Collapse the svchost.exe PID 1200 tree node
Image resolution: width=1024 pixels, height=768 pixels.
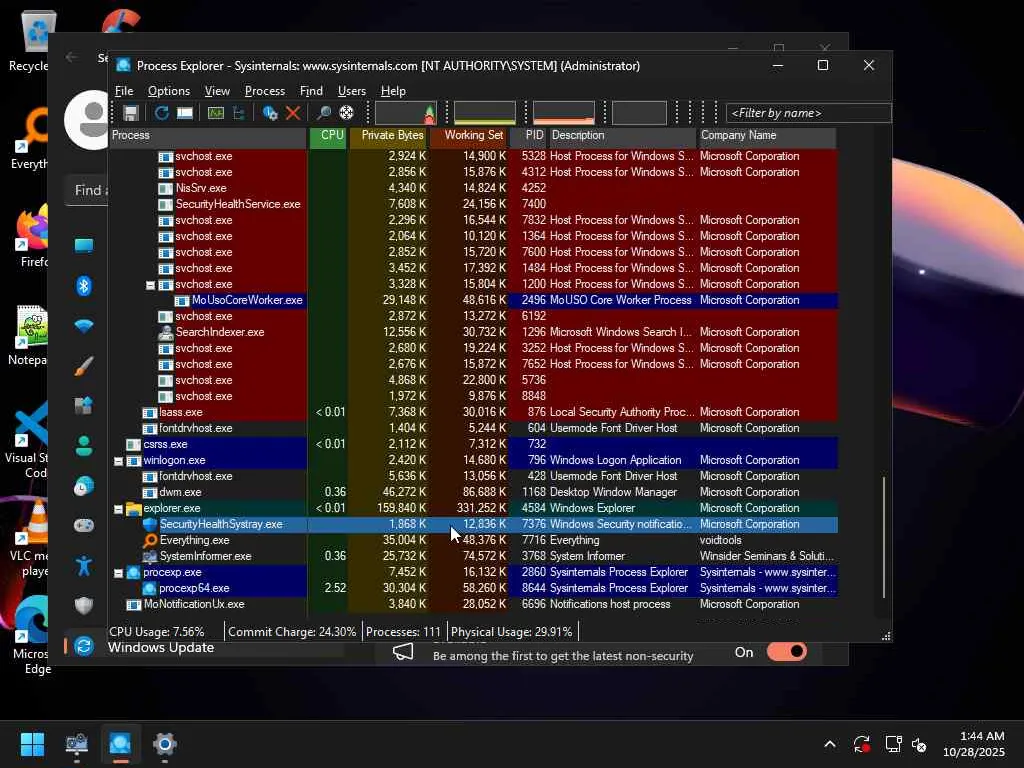click(150, 285)
